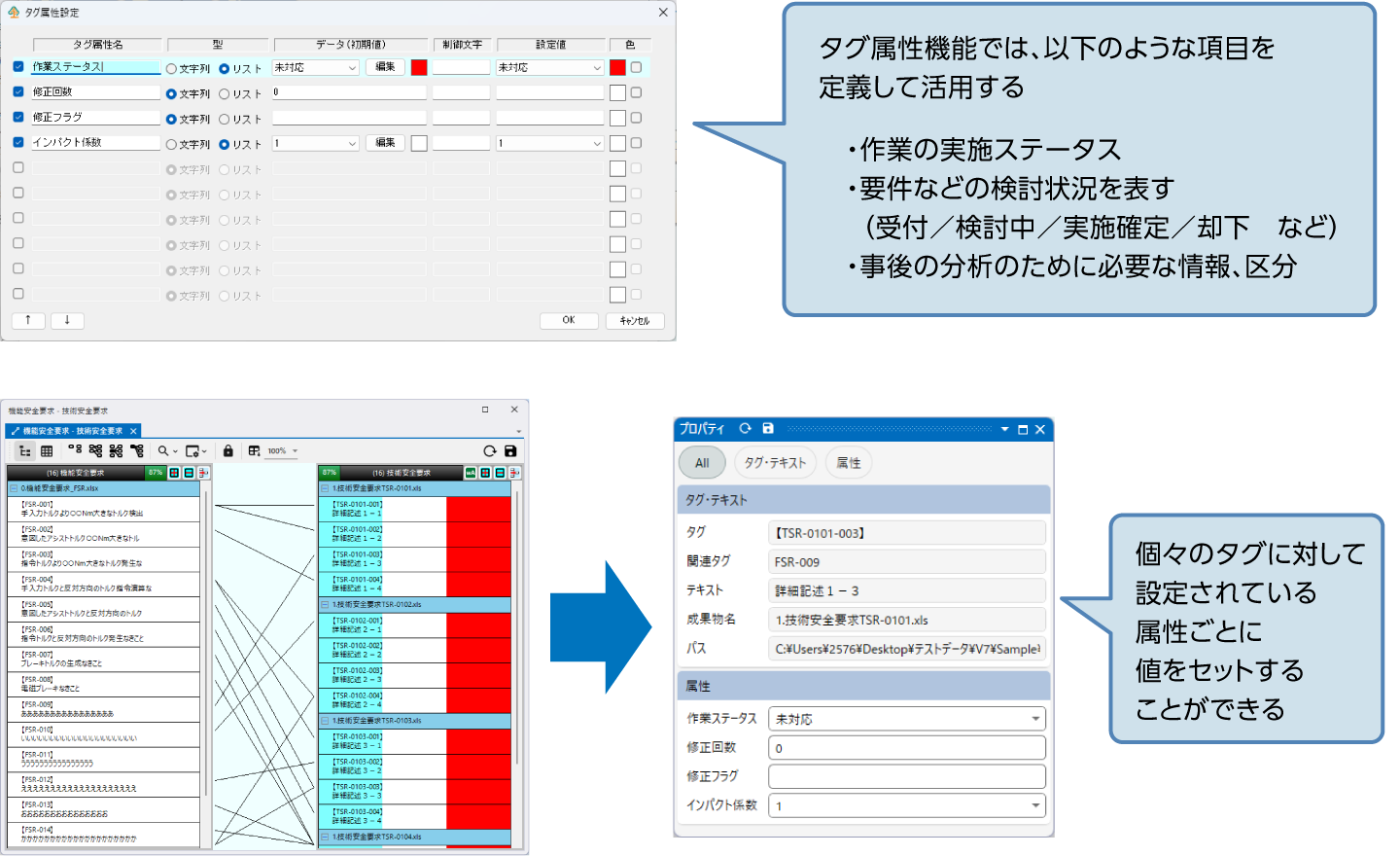Viewport: 1400px width, 856px height.
Task: Expand the 100% zoom level dropdown
Action: tap(295, 451)
